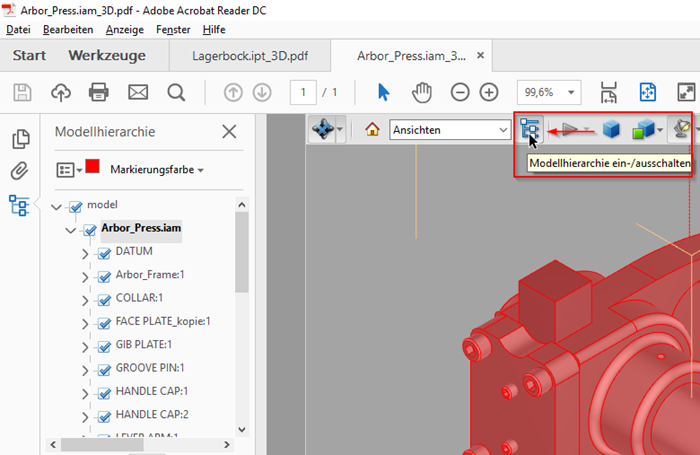Click the cloud upload icon
Screen dimensions: 700x455
click(x=61, y=93)
